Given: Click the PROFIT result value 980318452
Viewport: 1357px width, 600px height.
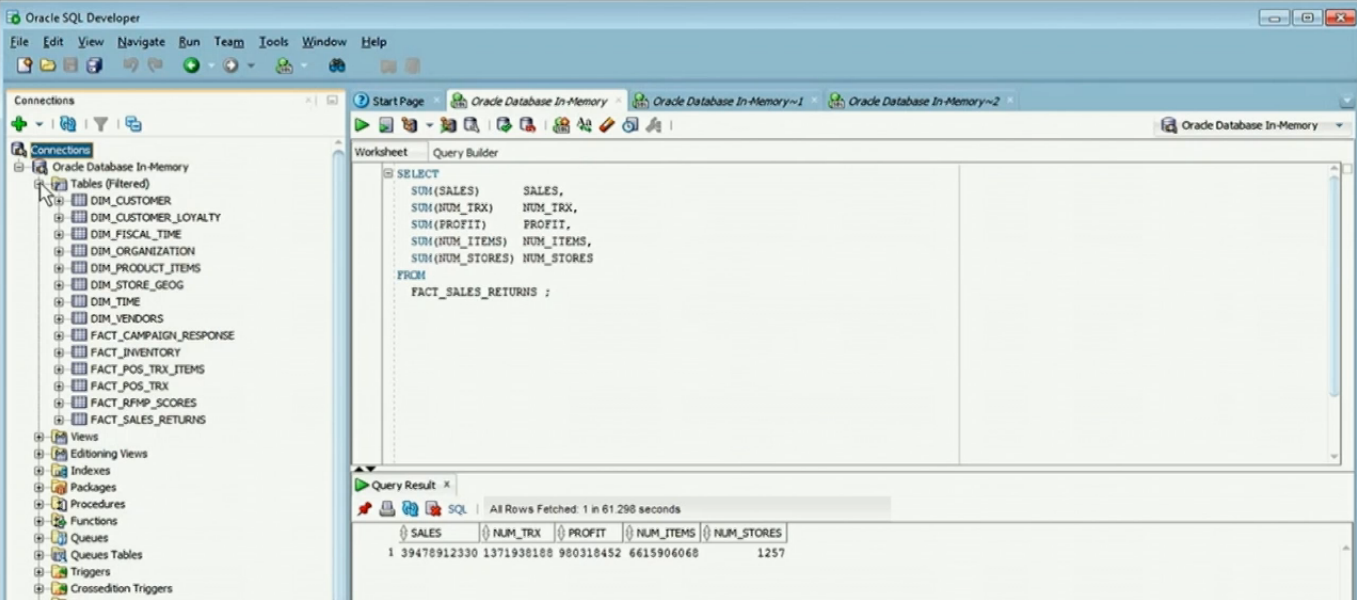Looking at the screenshot, I should [590, 553].
